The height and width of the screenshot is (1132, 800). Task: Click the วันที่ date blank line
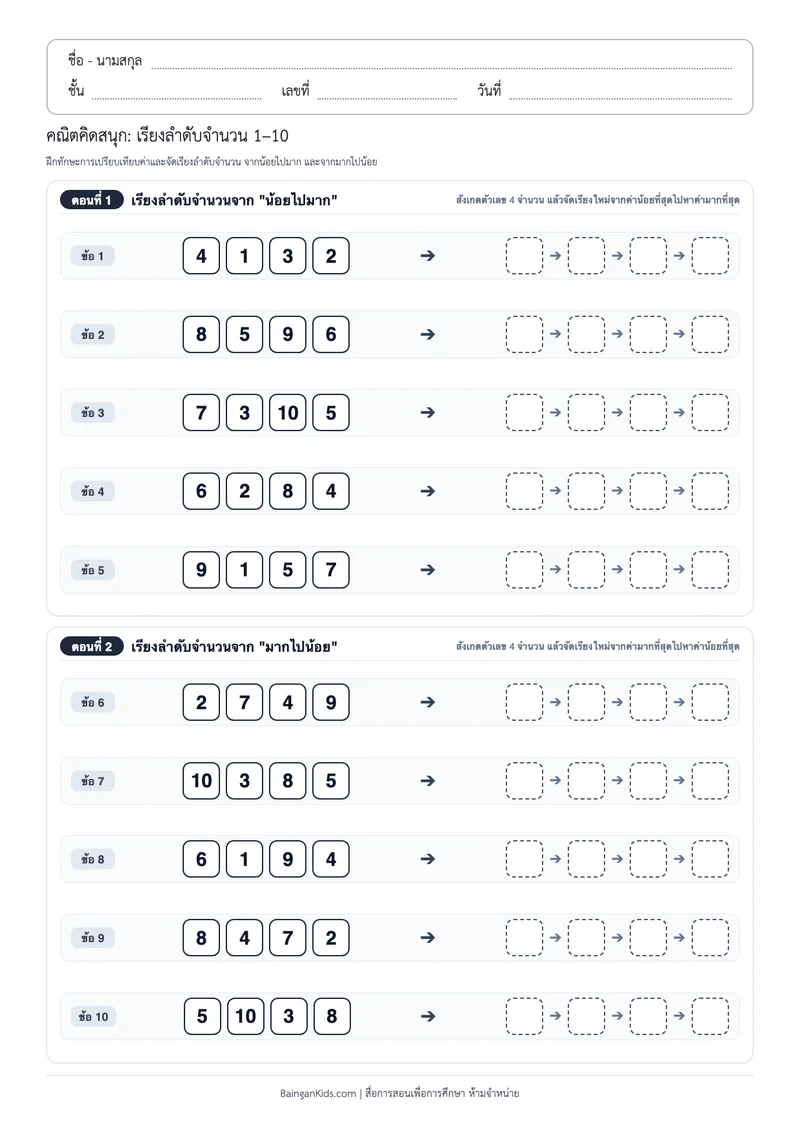click(620, 96)
